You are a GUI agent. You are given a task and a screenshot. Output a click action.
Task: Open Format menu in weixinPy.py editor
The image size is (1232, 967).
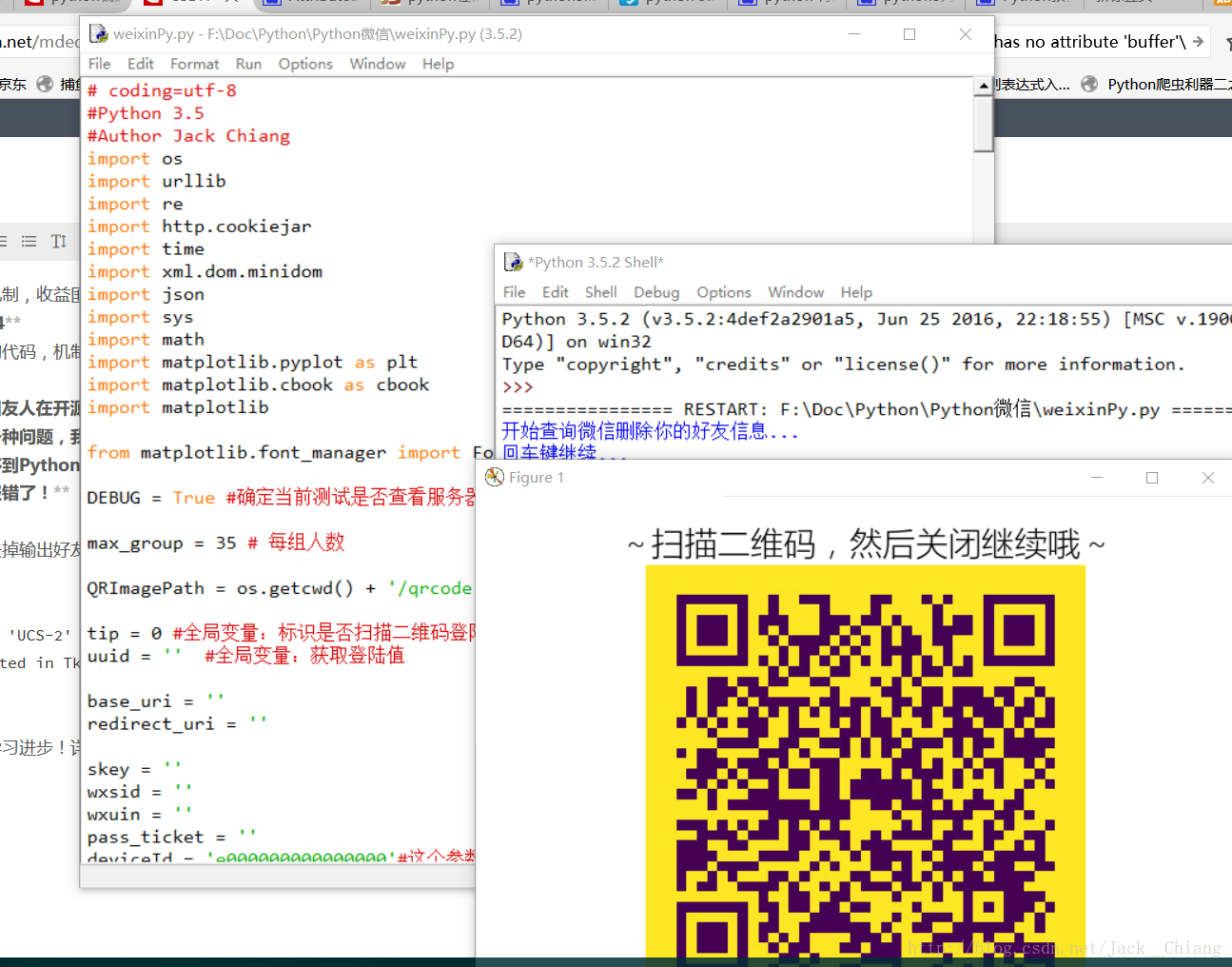(x=194, y=64)
